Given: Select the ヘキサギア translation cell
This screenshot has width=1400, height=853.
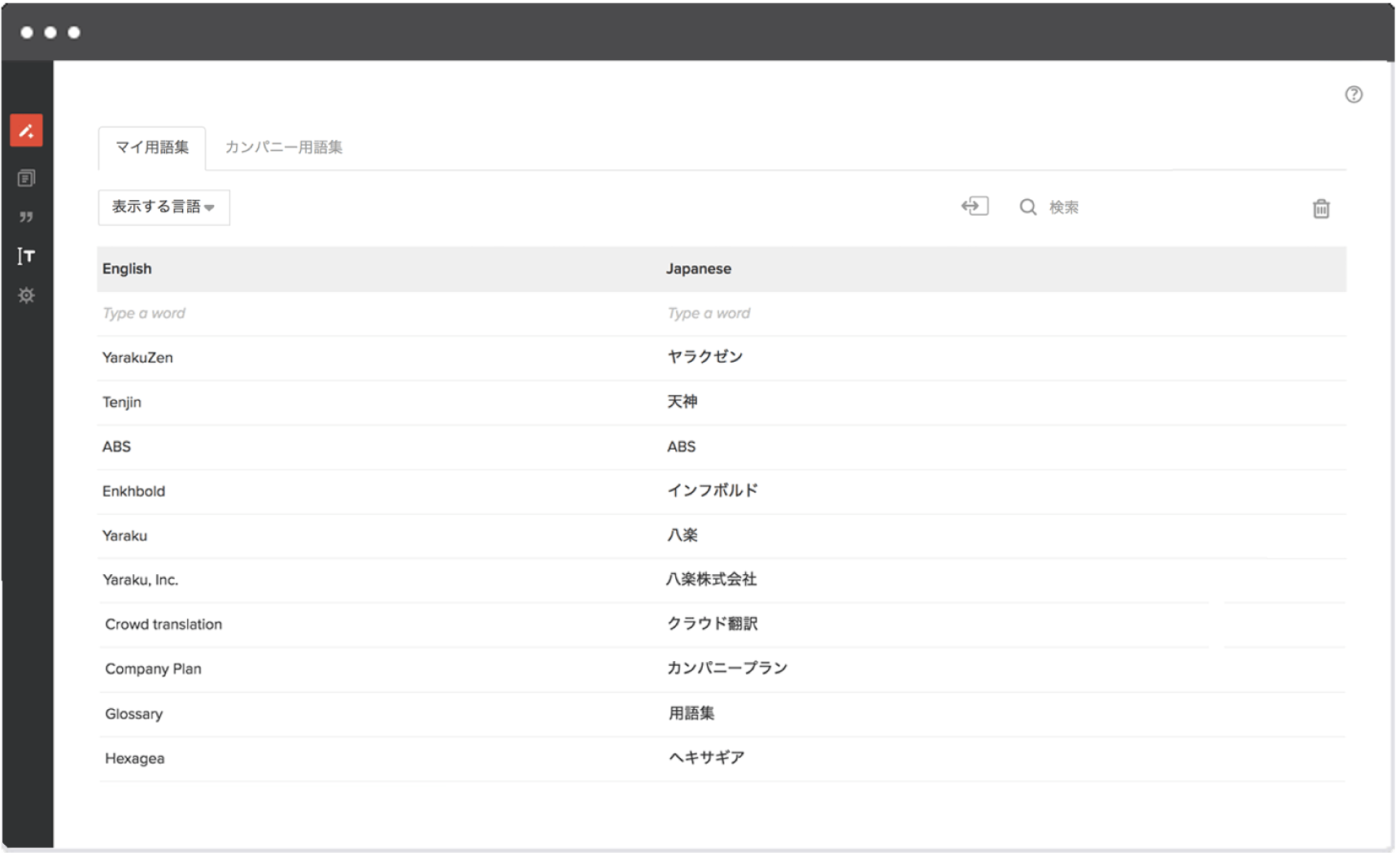Looking at the screenshot, I should 706,758.
